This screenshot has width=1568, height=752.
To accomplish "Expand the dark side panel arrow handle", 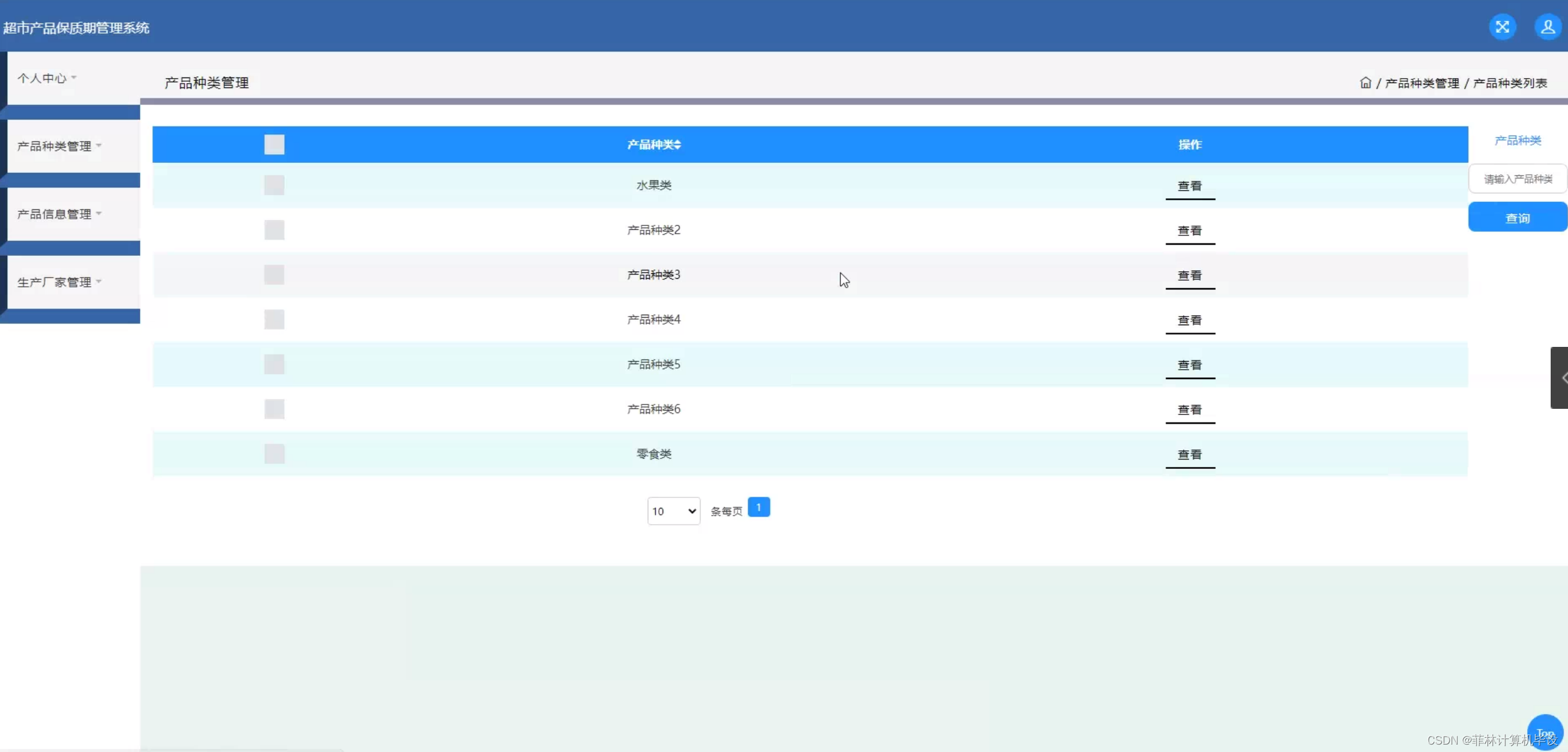I will [1560, 377].
